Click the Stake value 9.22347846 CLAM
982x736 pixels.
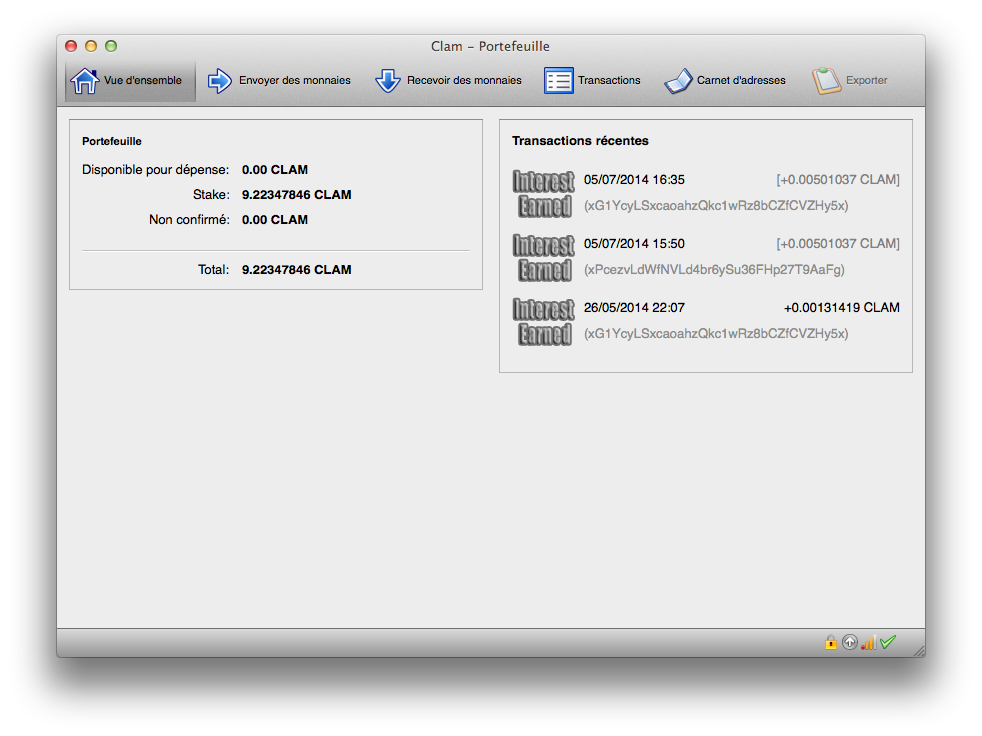[x=296, y=195]
